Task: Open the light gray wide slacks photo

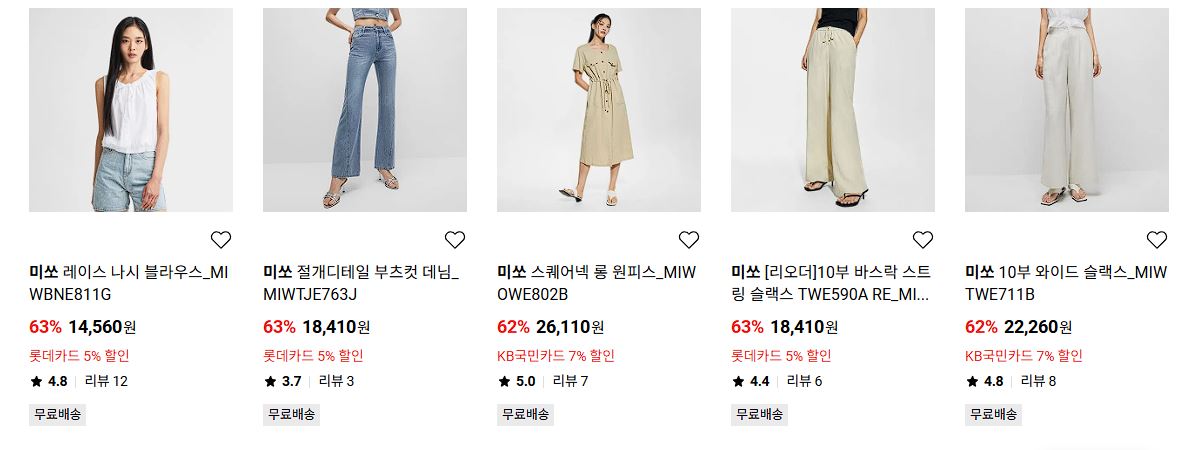Action: [x=1067, y=110]
